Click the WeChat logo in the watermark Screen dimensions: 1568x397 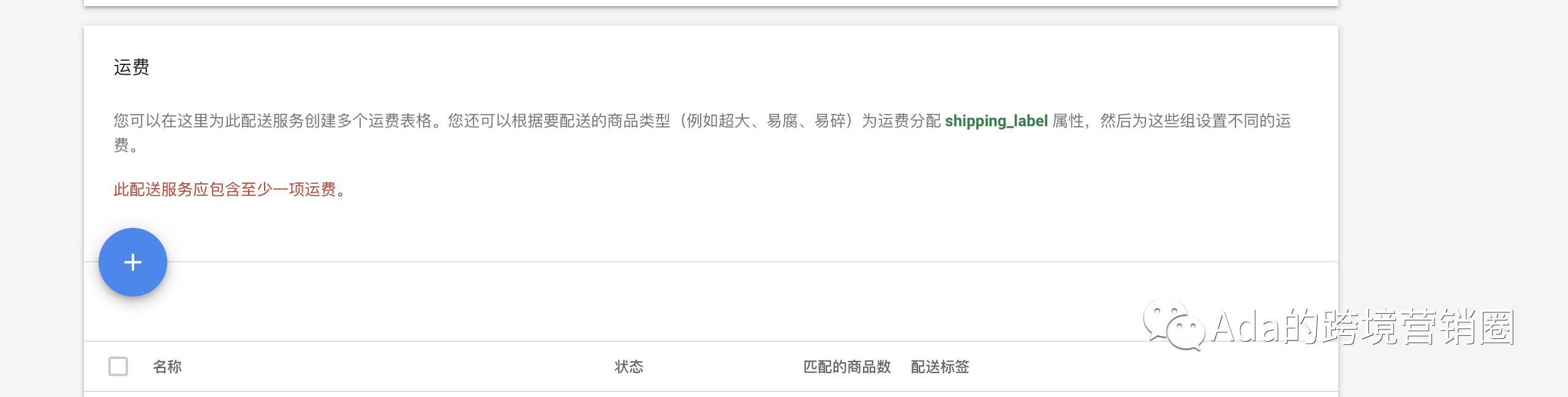pyautogui.click(x=1172, y=325)
